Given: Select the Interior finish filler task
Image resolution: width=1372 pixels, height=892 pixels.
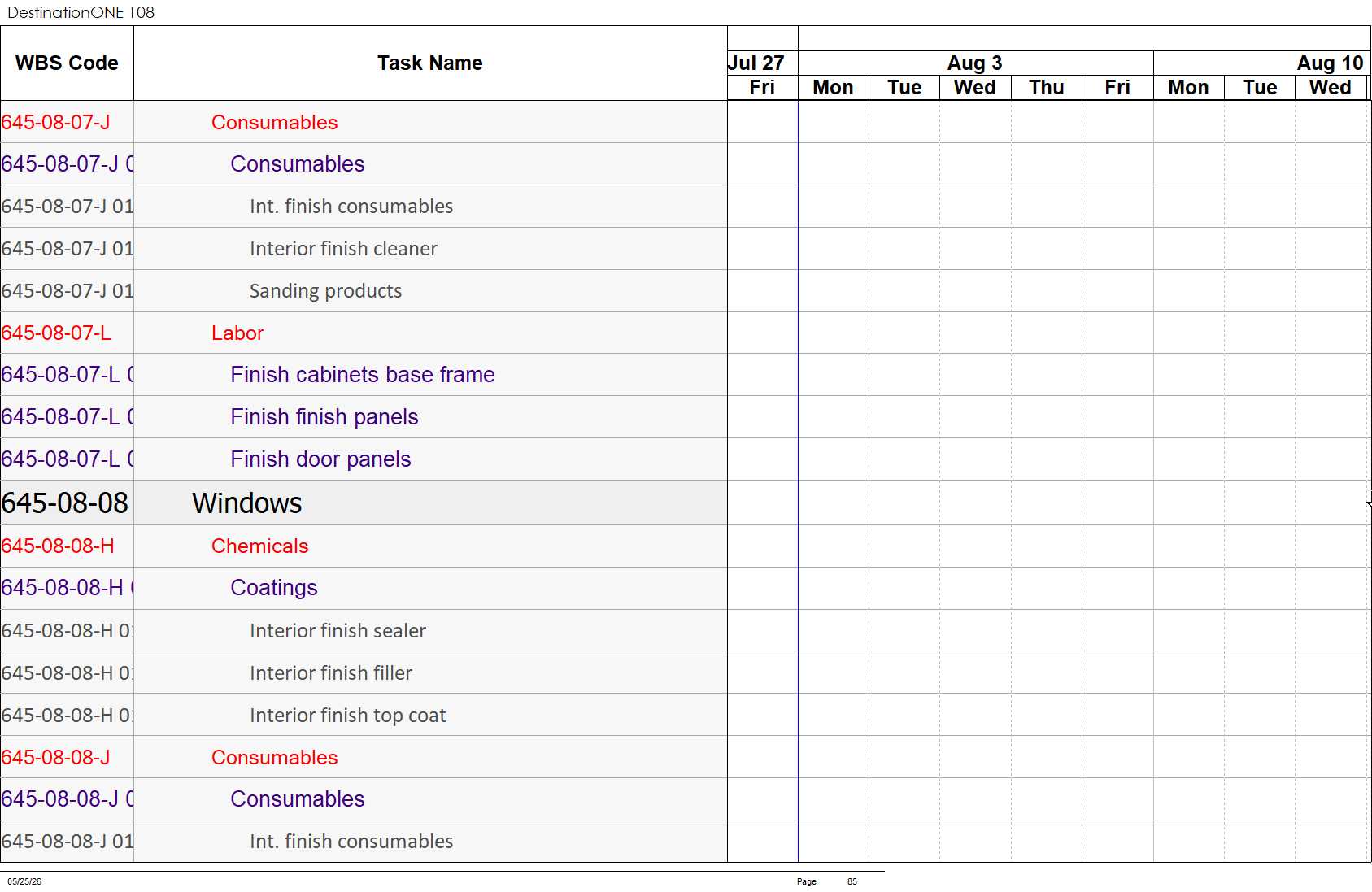Looking at the screenshot, I should [x=331, y=673].
